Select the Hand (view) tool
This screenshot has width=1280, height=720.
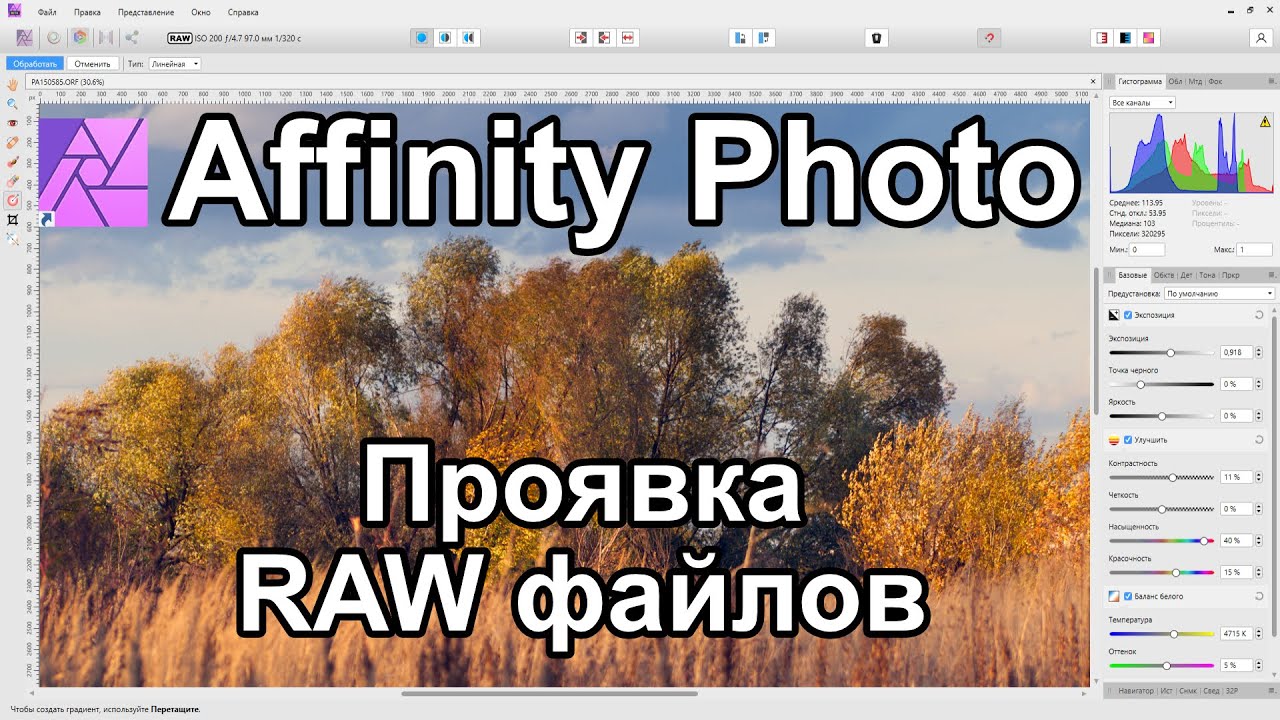point(13,85)
